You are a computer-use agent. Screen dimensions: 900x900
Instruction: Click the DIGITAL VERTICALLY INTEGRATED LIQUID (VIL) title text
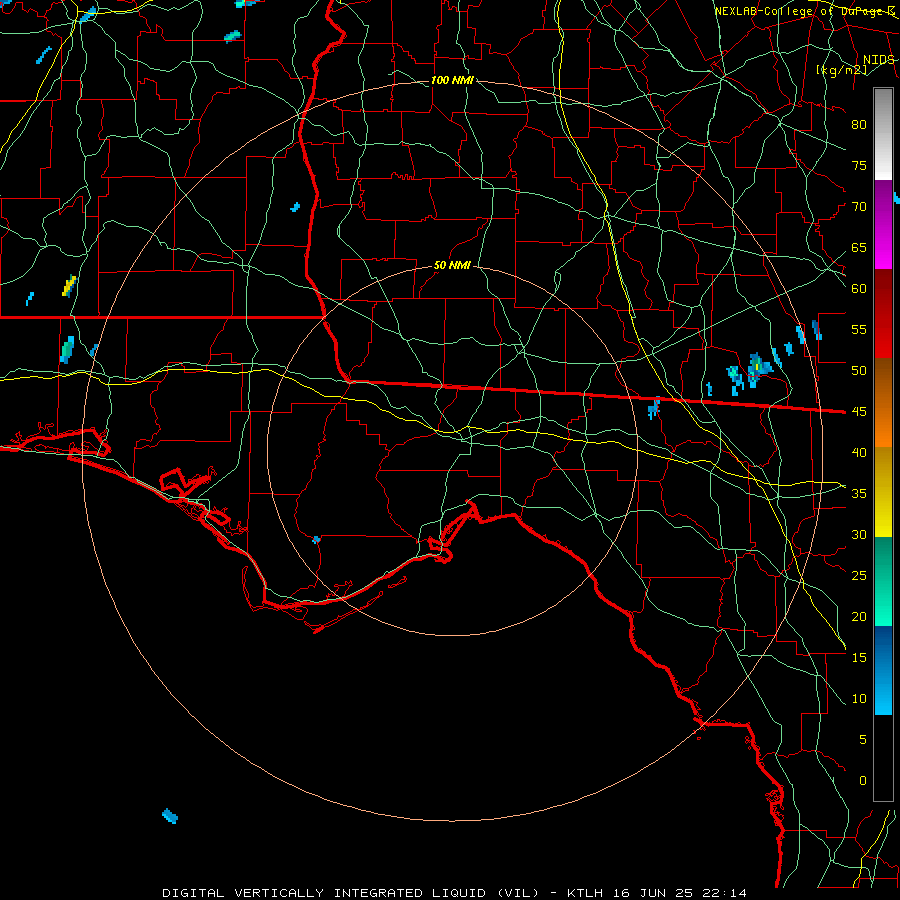click(x=351, y=893)
